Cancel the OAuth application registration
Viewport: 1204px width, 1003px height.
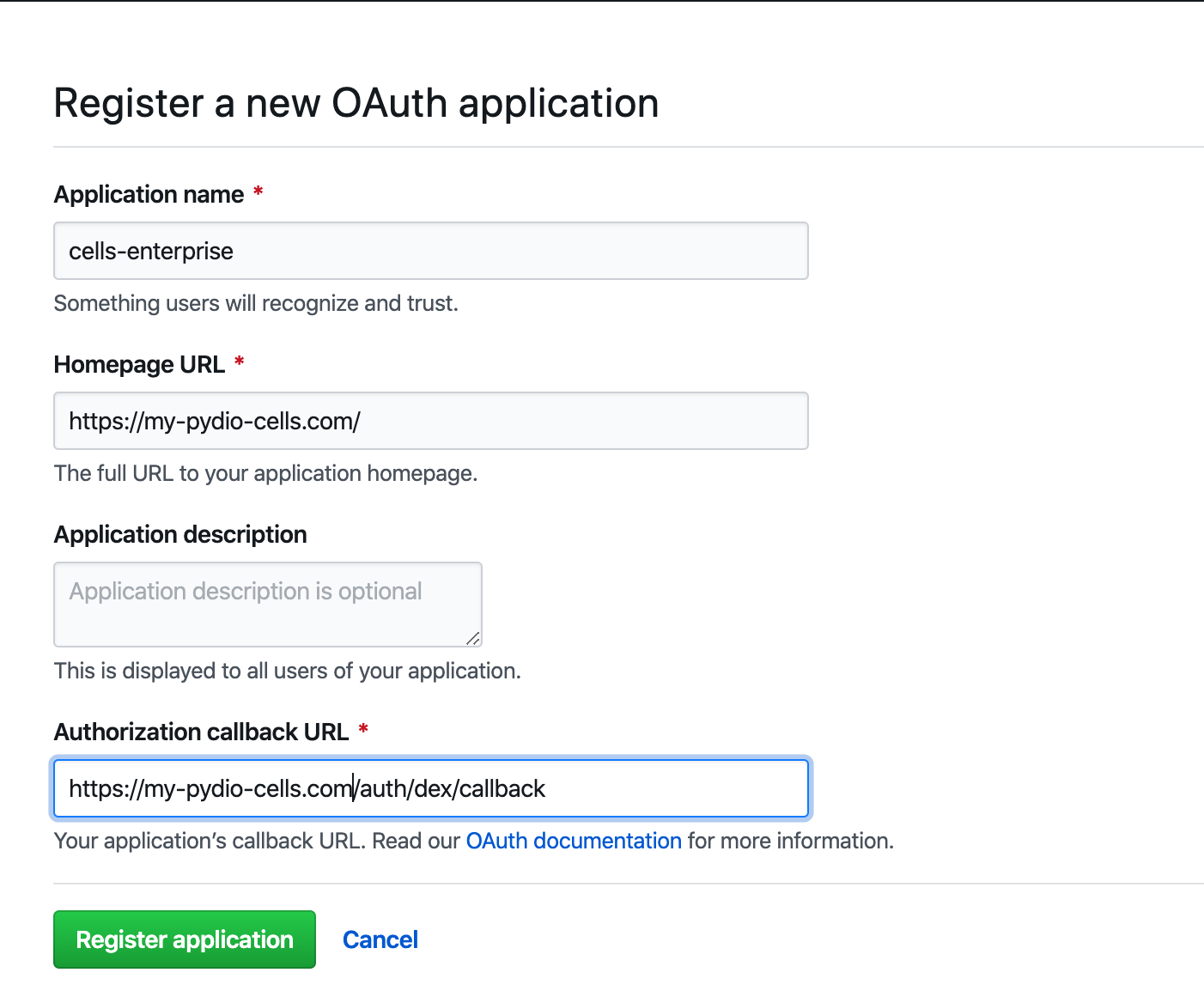[x=380, y=939]
